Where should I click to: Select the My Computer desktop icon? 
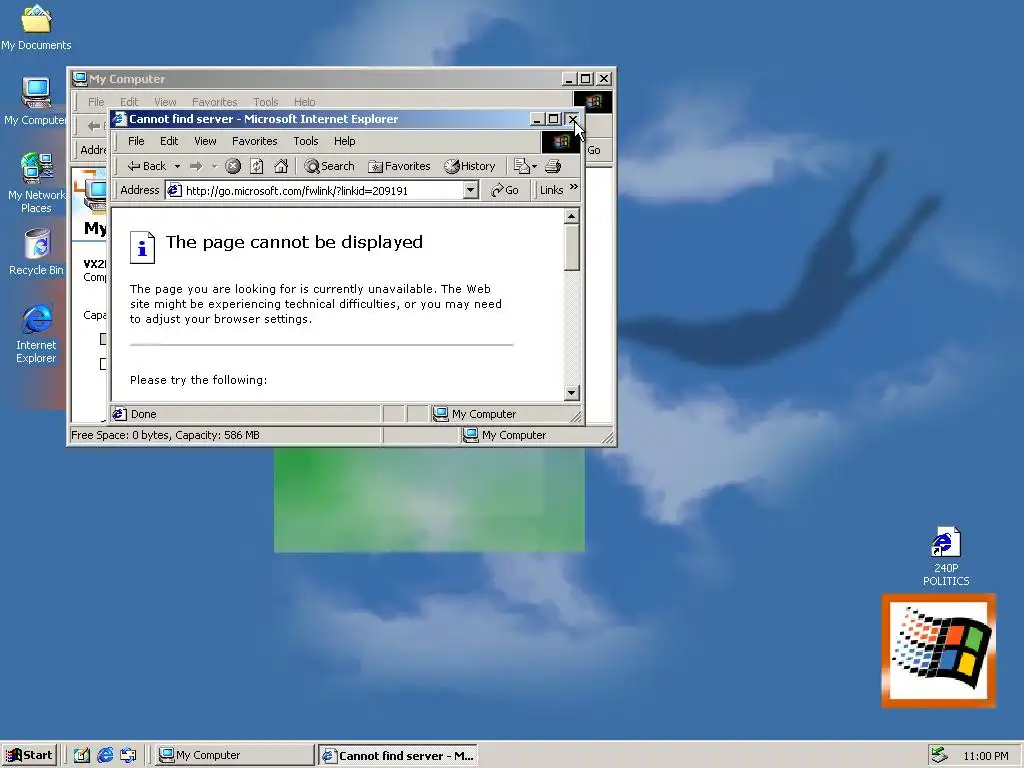tap(36, 101)
